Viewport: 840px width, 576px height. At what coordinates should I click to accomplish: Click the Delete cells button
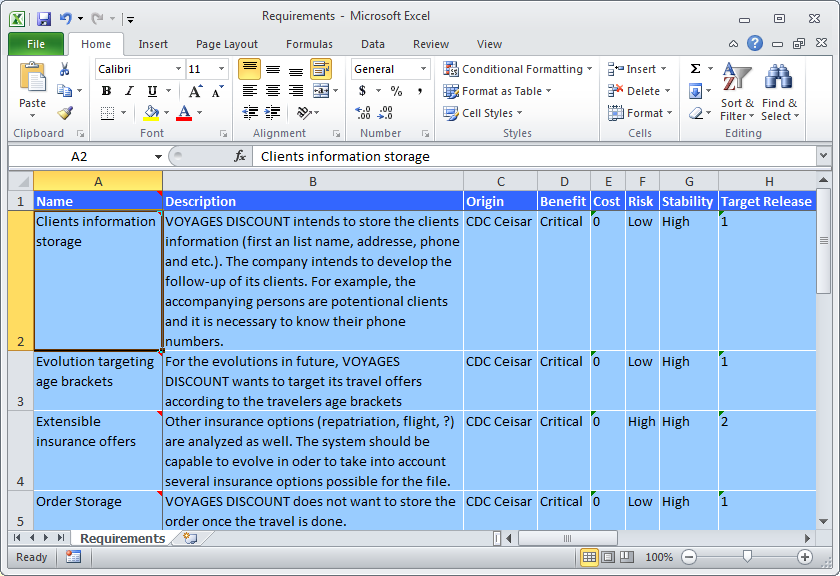point(639,91)
